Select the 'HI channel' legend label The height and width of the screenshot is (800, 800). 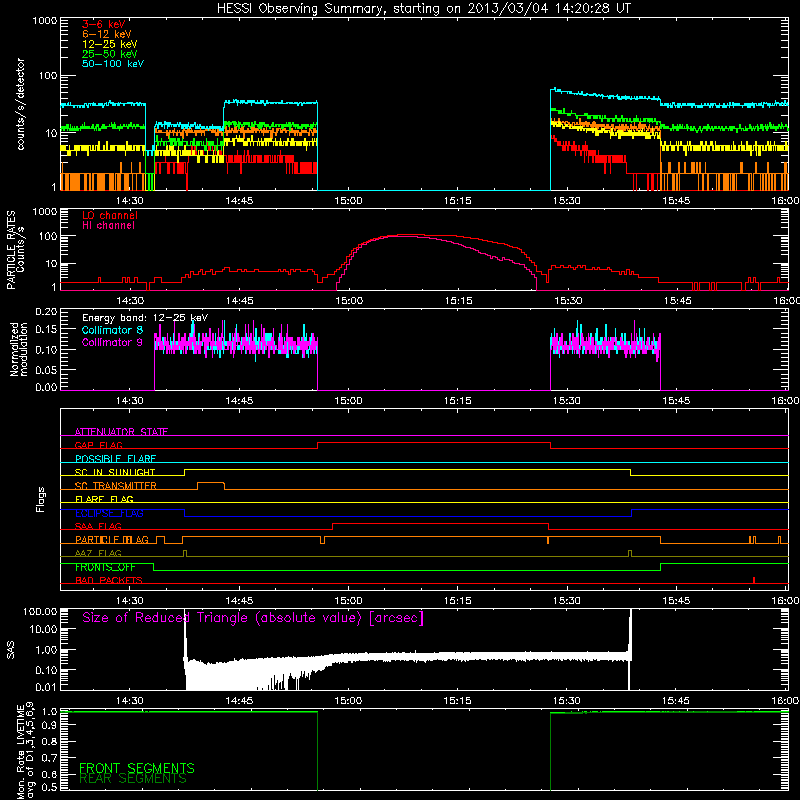108,226
